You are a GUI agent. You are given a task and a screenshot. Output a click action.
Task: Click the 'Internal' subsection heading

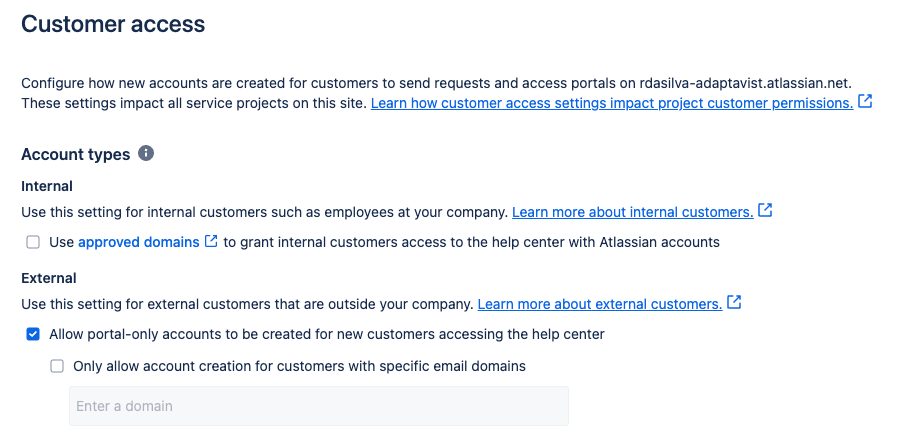(x=47, y=186)
